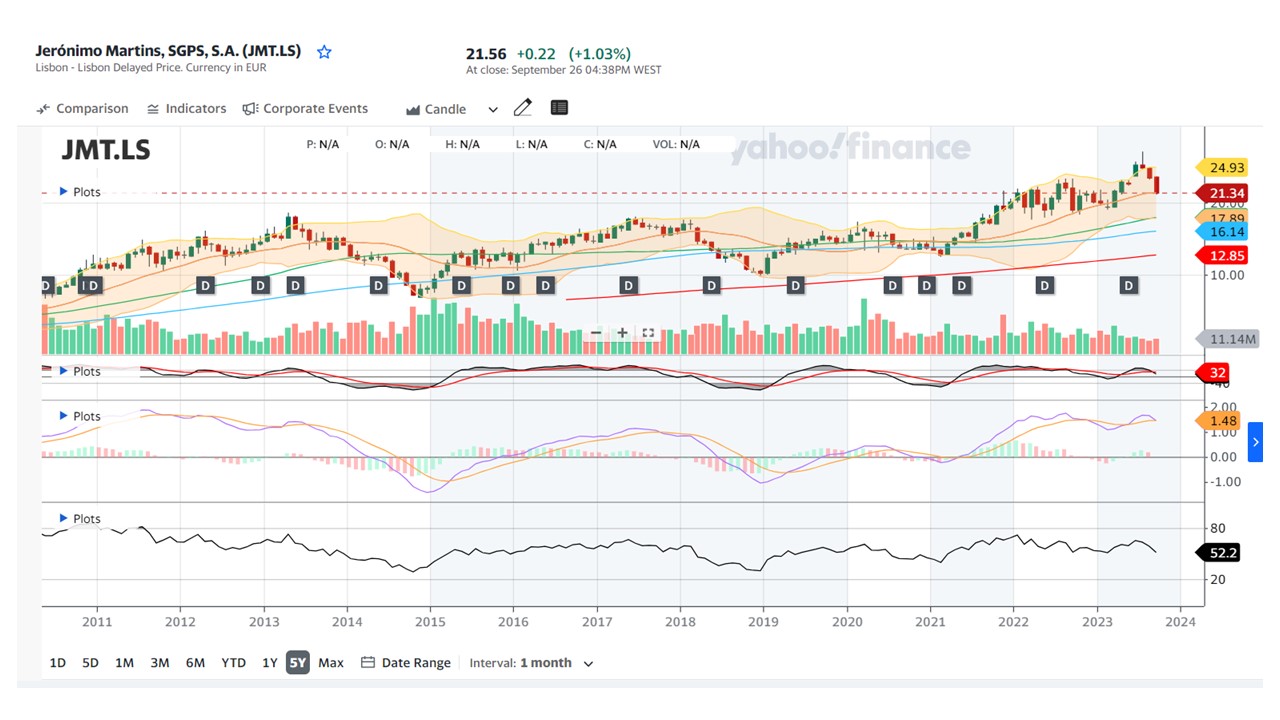Image resolution: width=1280 pixels, height=720 pixels.
Task: Open the pencil drawing tools
Action: (x=522, y=108)
